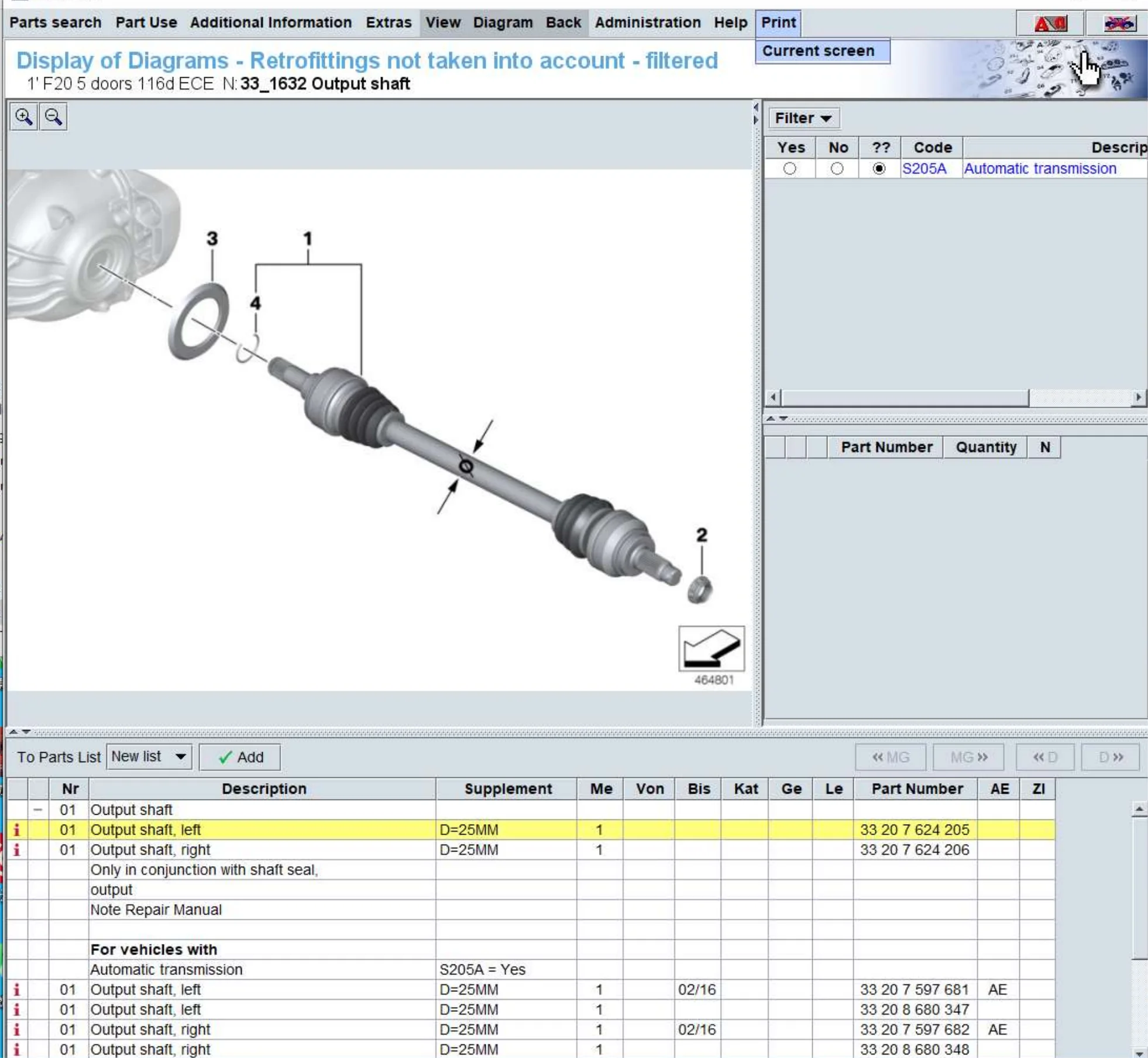The image size is (1148, 1058).
Task: Zoom out of the diagram
Action: (53, 117)
